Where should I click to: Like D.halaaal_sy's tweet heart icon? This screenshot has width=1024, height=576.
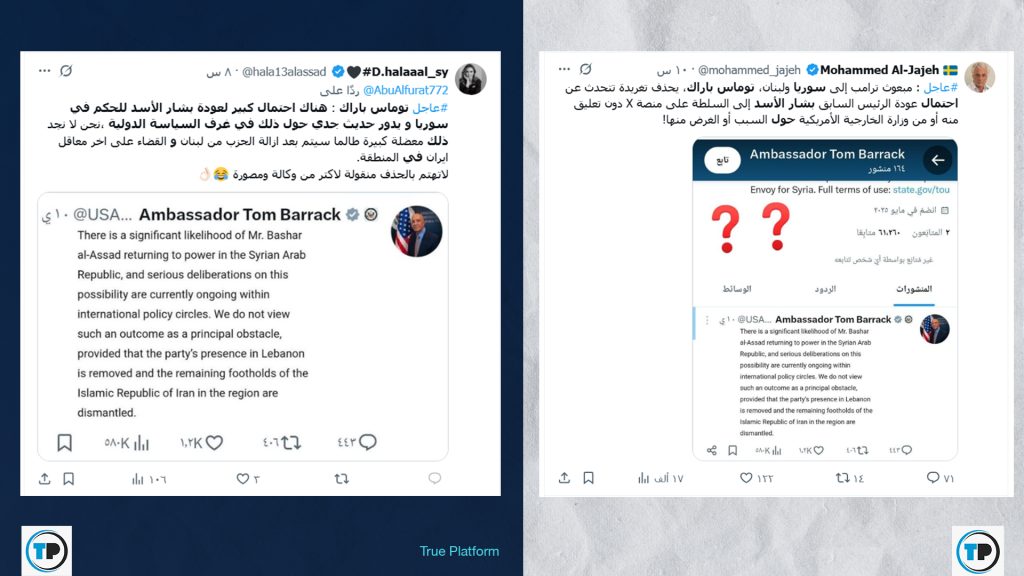242,479
